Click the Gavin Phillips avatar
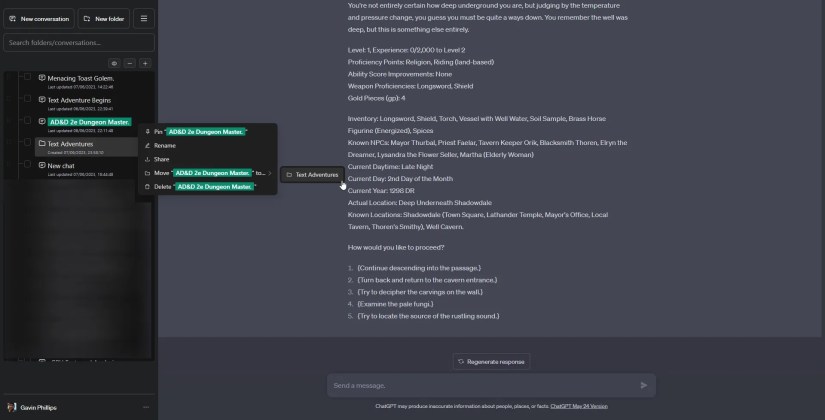 coord(12,407)
